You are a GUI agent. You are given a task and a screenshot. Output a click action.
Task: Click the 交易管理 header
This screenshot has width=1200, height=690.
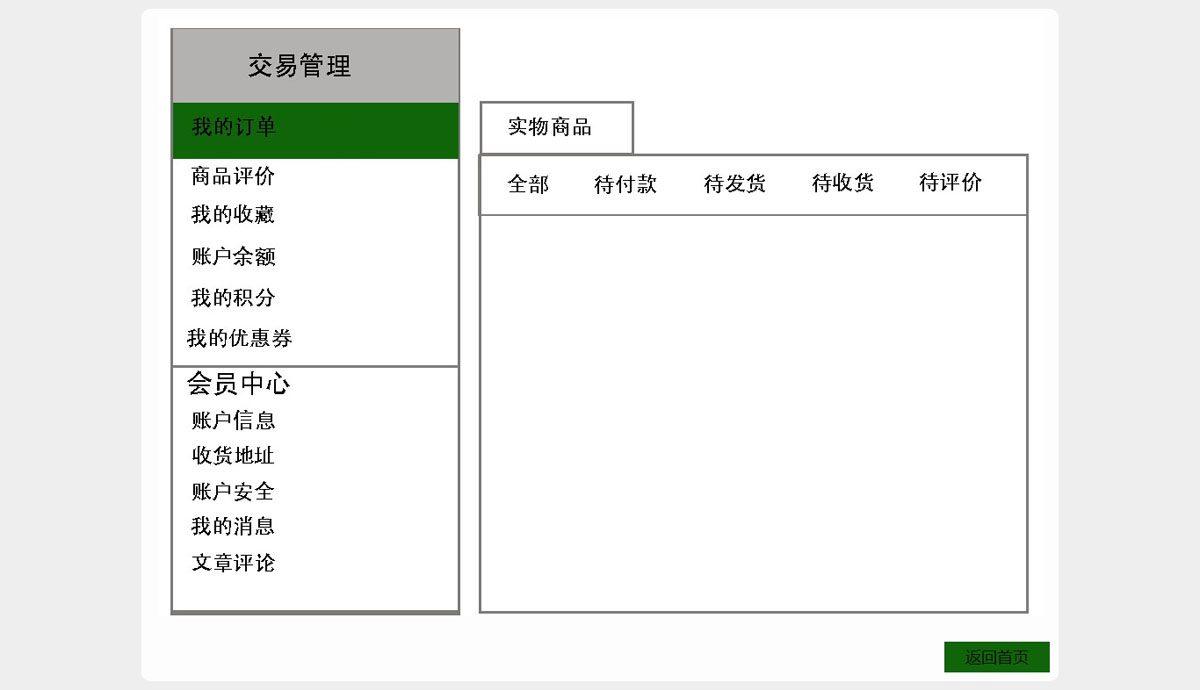pyautogui.click(x=315, y=66)
